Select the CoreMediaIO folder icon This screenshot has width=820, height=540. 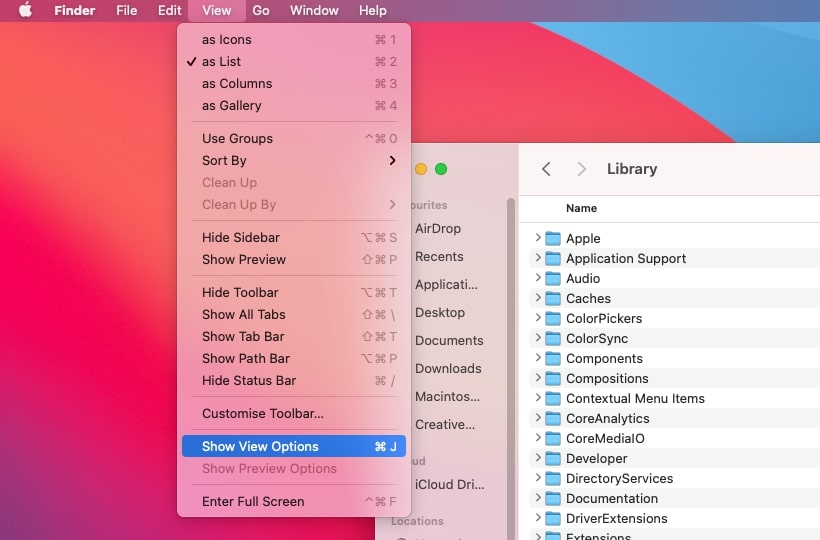tap(553, 438)
